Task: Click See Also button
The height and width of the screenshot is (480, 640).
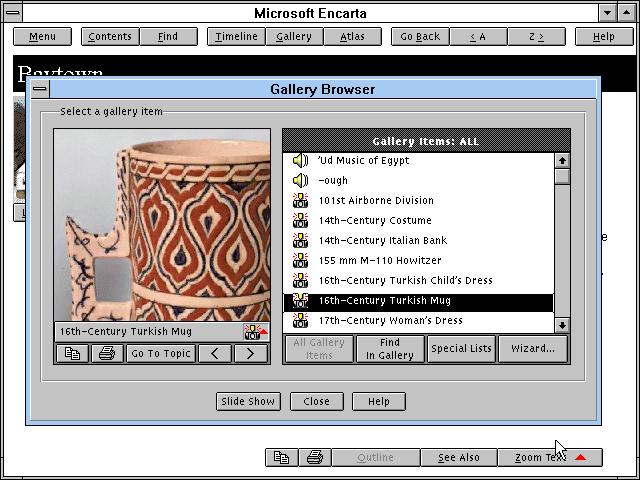Action: coord(459,458)
